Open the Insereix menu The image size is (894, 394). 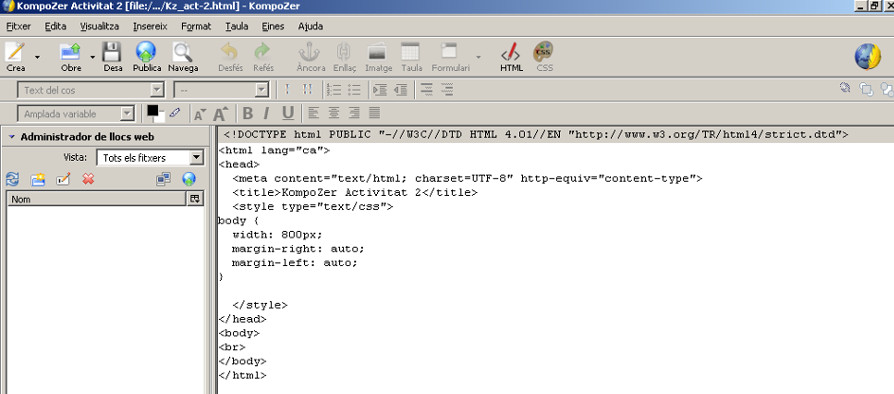(x=150, y=26)
